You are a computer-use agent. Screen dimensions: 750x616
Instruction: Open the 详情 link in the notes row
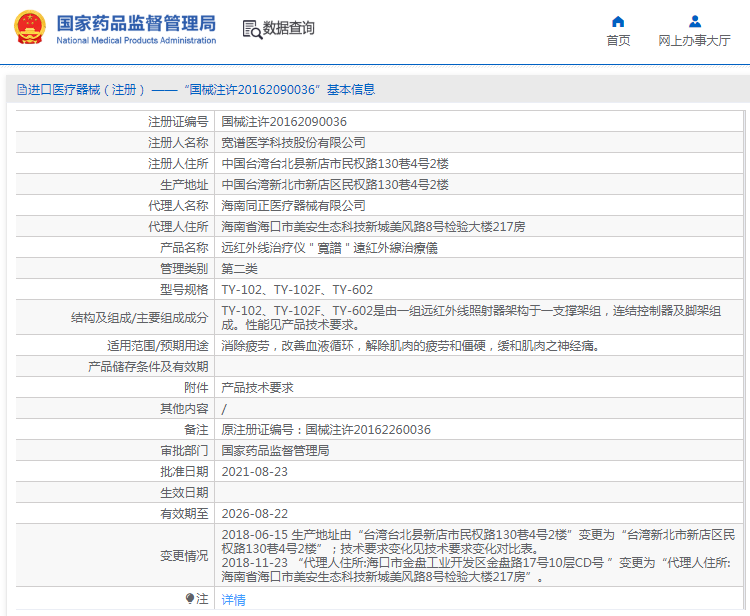233,599
